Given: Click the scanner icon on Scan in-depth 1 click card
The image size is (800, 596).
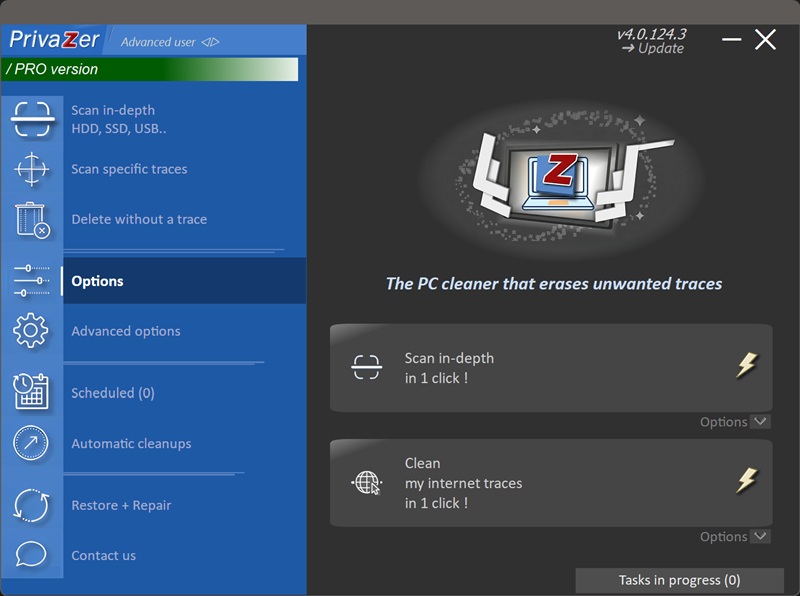Looking at the screenshot, I should (366, 367).
